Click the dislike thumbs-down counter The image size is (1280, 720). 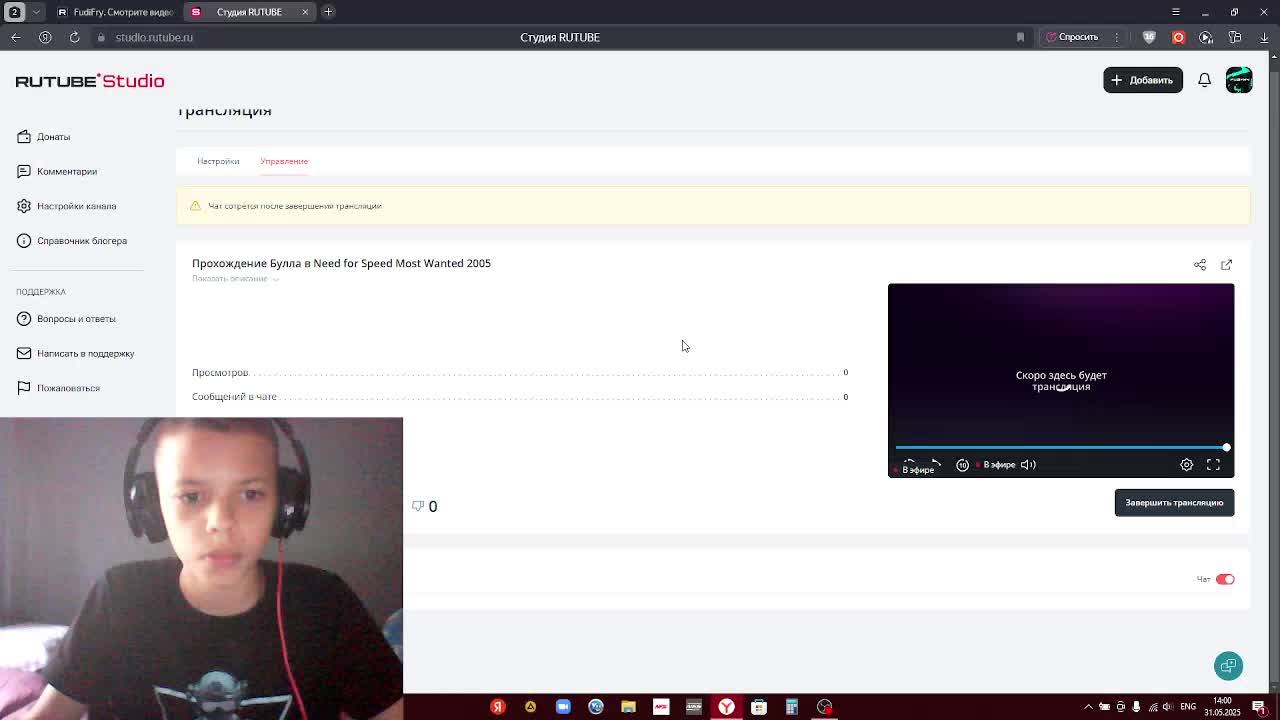pos(424,506)
